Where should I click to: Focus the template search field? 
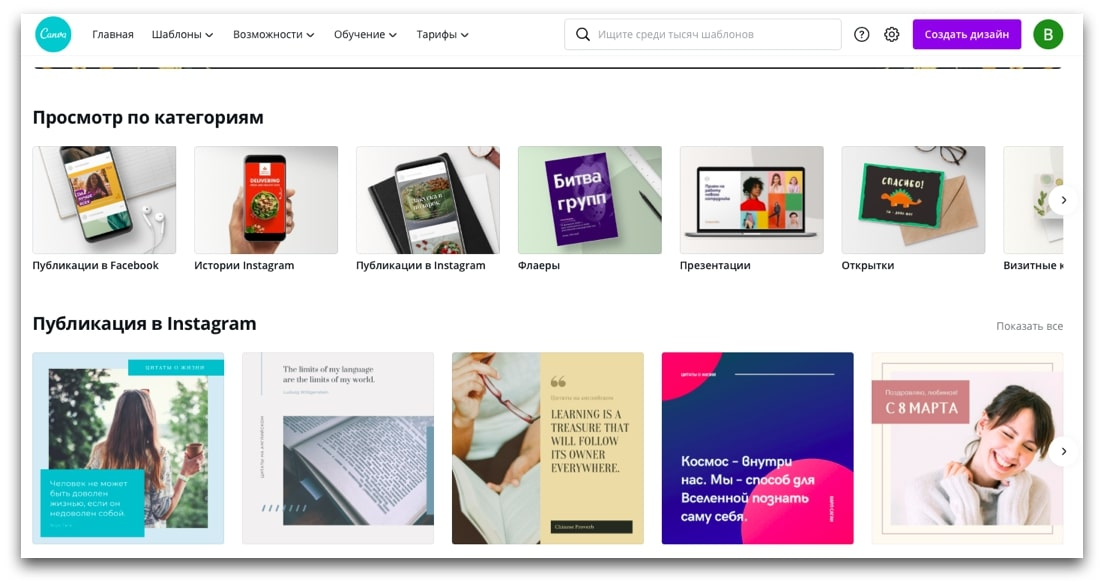click(x=703, y=34)
